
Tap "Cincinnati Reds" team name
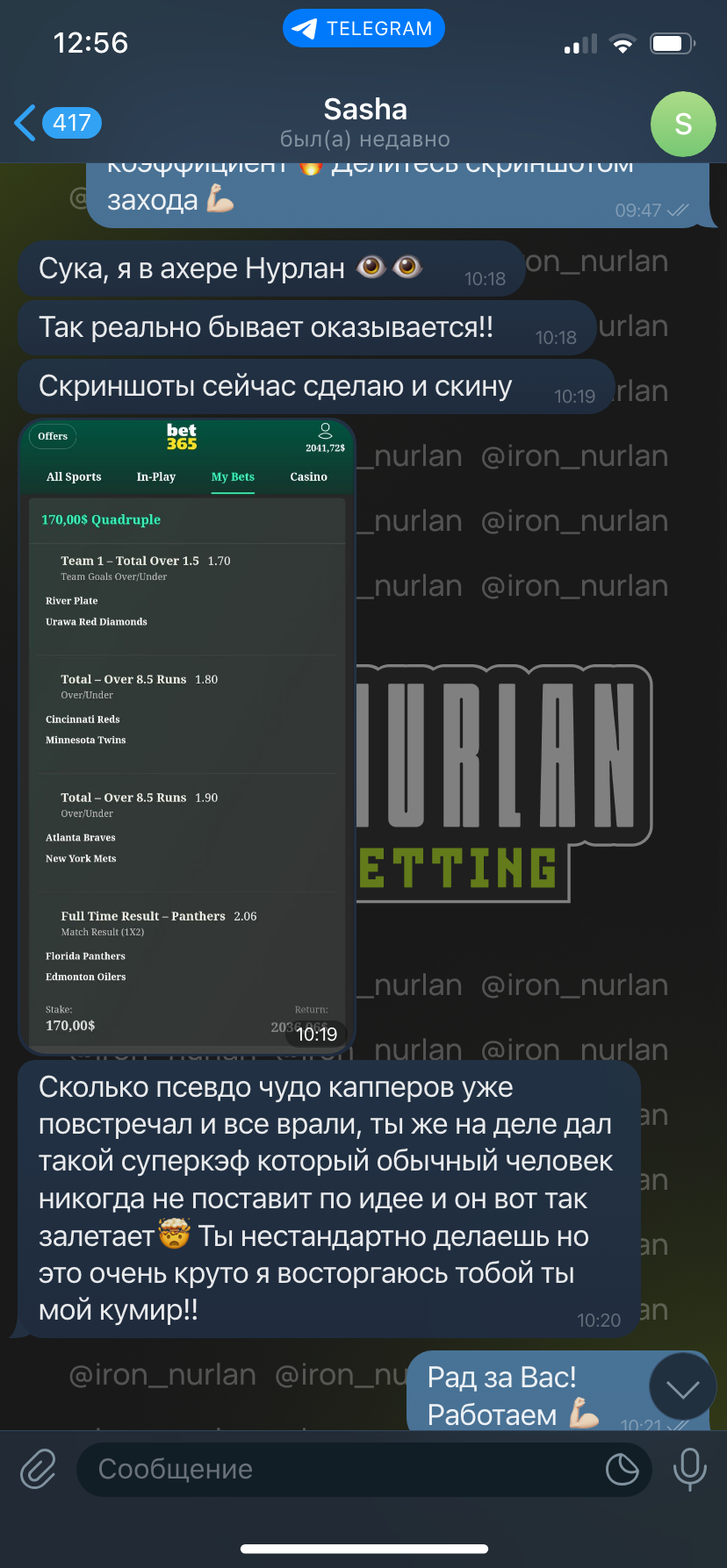pyautogui.click(x=83, y=720)
